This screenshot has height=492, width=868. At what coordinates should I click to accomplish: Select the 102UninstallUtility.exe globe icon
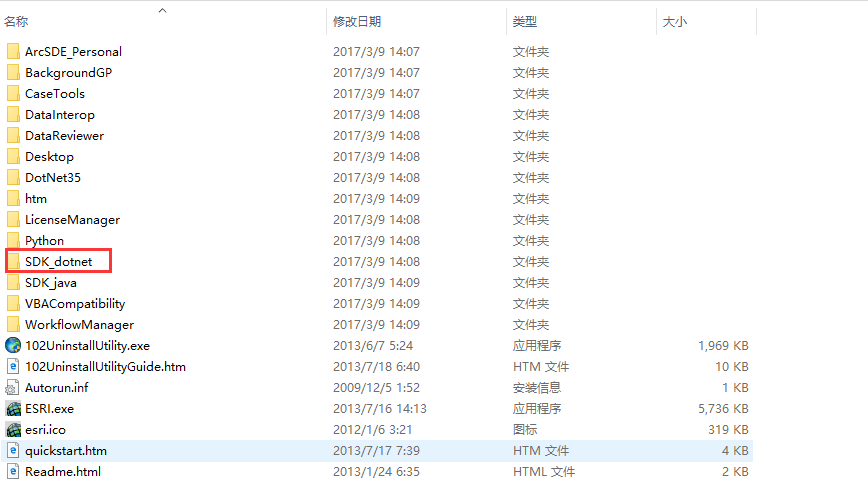13,346
